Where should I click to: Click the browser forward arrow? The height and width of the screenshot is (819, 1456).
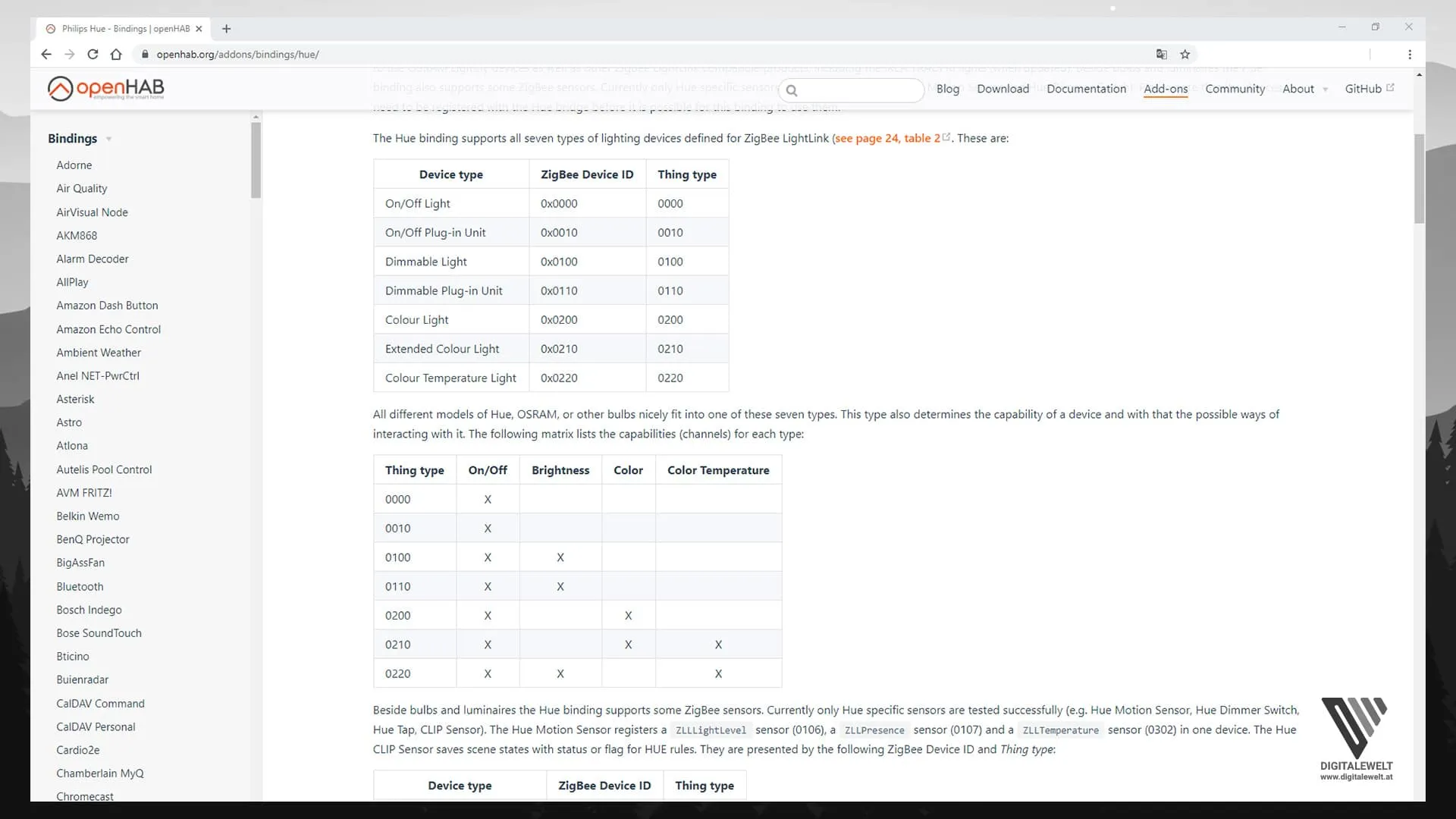coord(70,54)
